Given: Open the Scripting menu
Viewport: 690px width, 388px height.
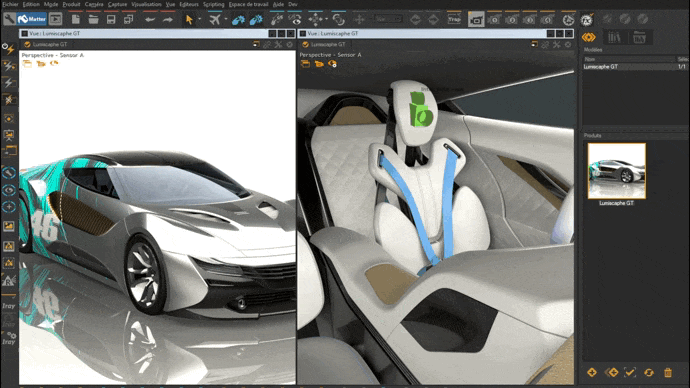Looking at the screenshot, I should 213,4.
